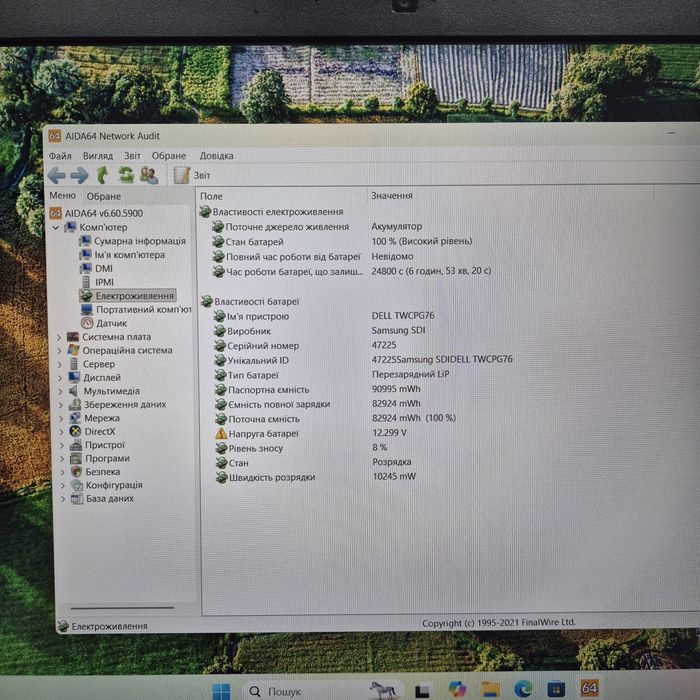The width and height of the screenshot is (700, 700).
Task: Open the Windows Start button
Action: click(221, 691)
